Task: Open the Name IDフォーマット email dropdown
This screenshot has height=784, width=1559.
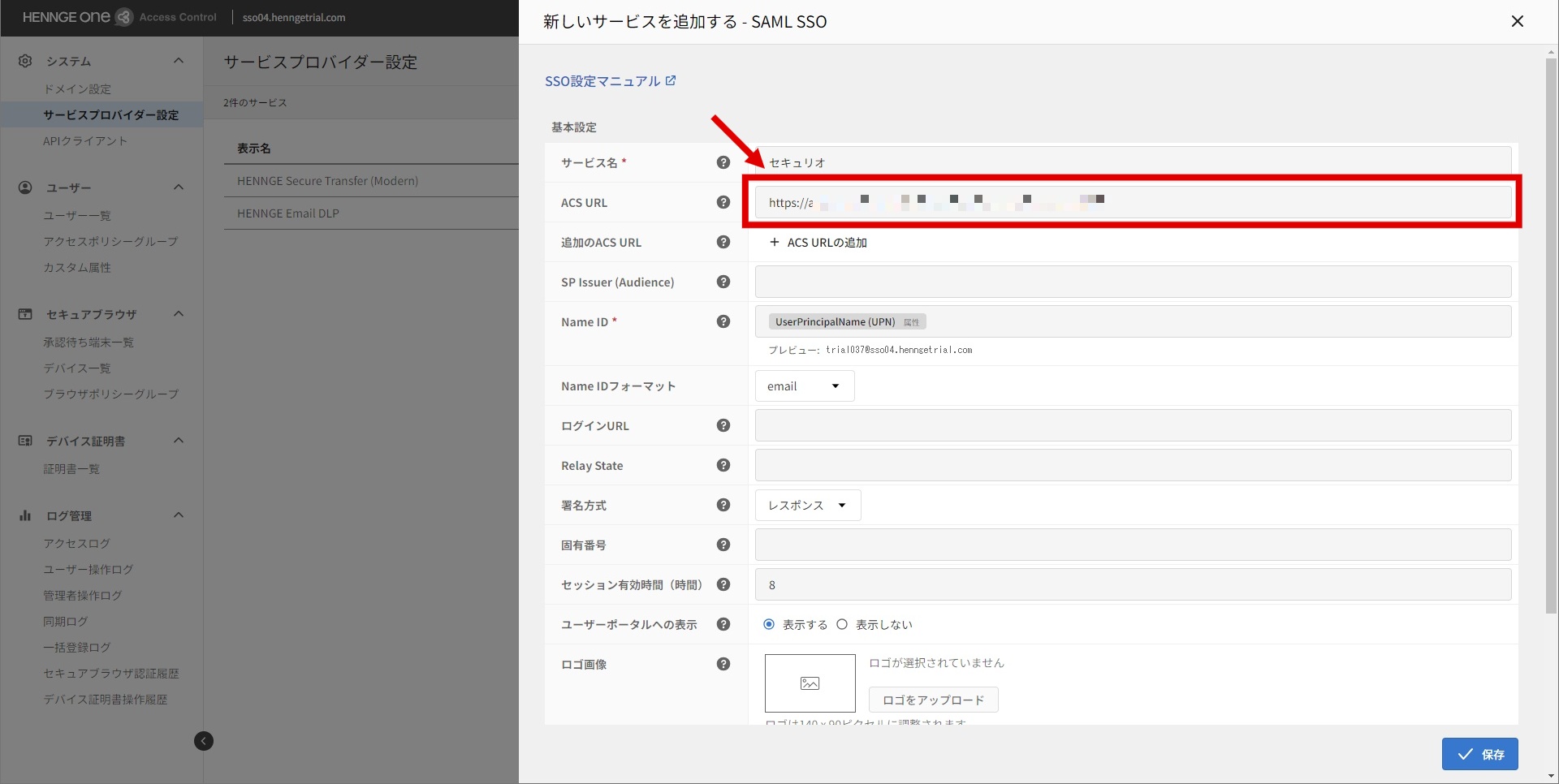Action: [805, 386]
